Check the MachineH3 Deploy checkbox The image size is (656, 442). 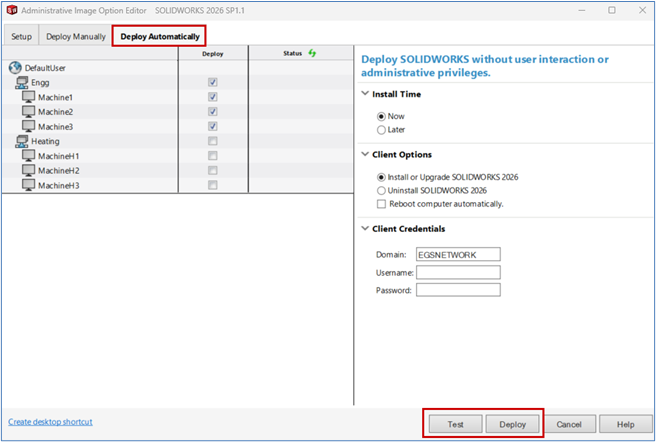[213, 185]
